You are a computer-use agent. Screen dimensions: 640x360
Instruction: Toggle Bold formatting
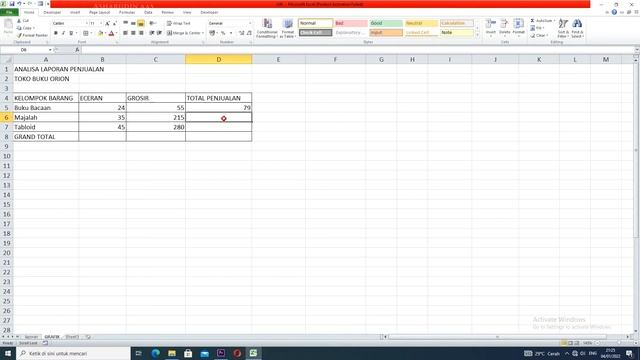point(56,33)
